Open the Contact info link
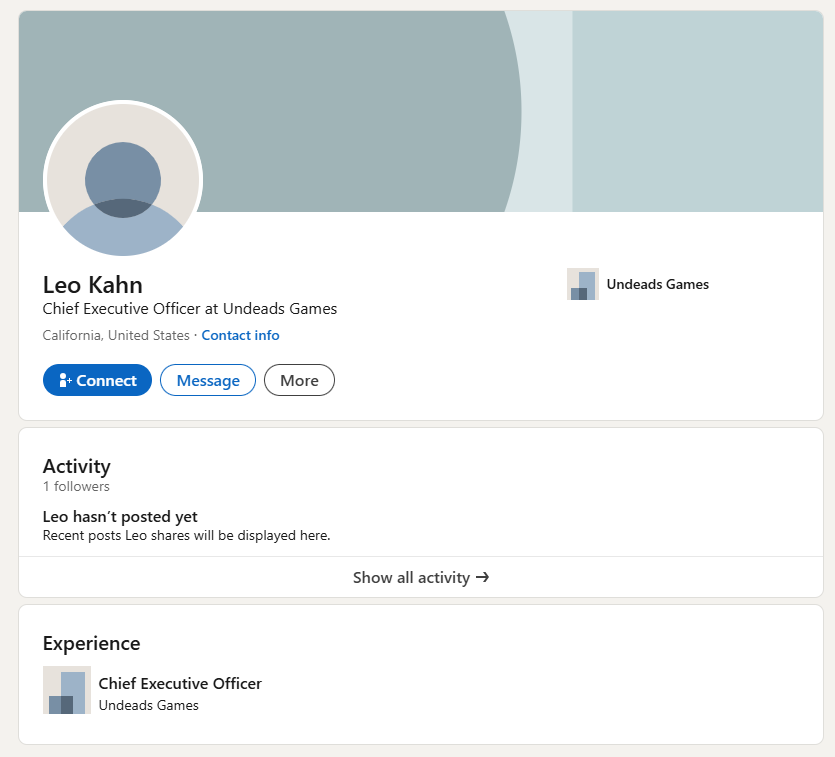835x757 pixels. [240, 335]
